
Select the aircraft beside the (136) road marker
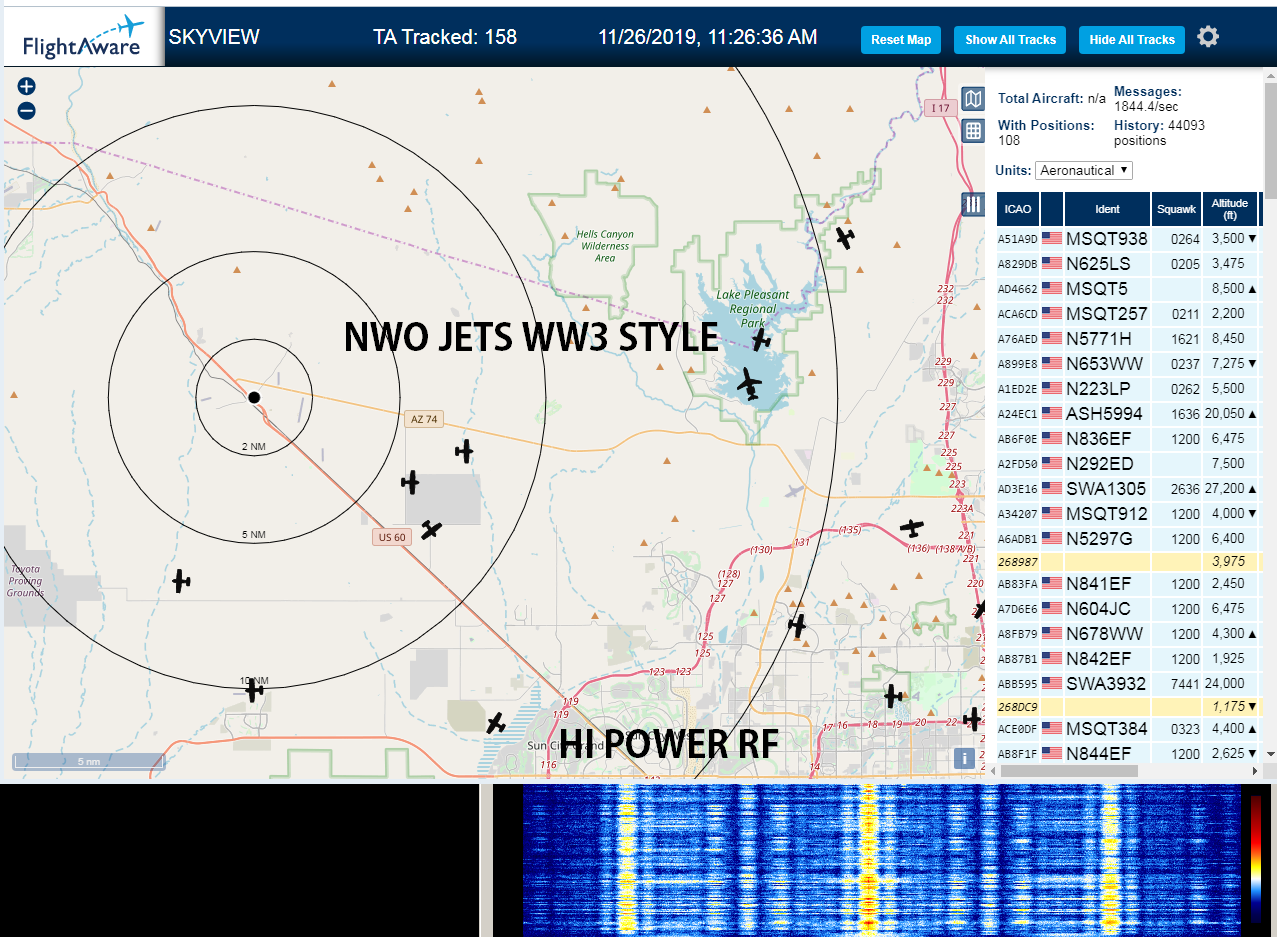pyautogui.click(x=912, y=526)
